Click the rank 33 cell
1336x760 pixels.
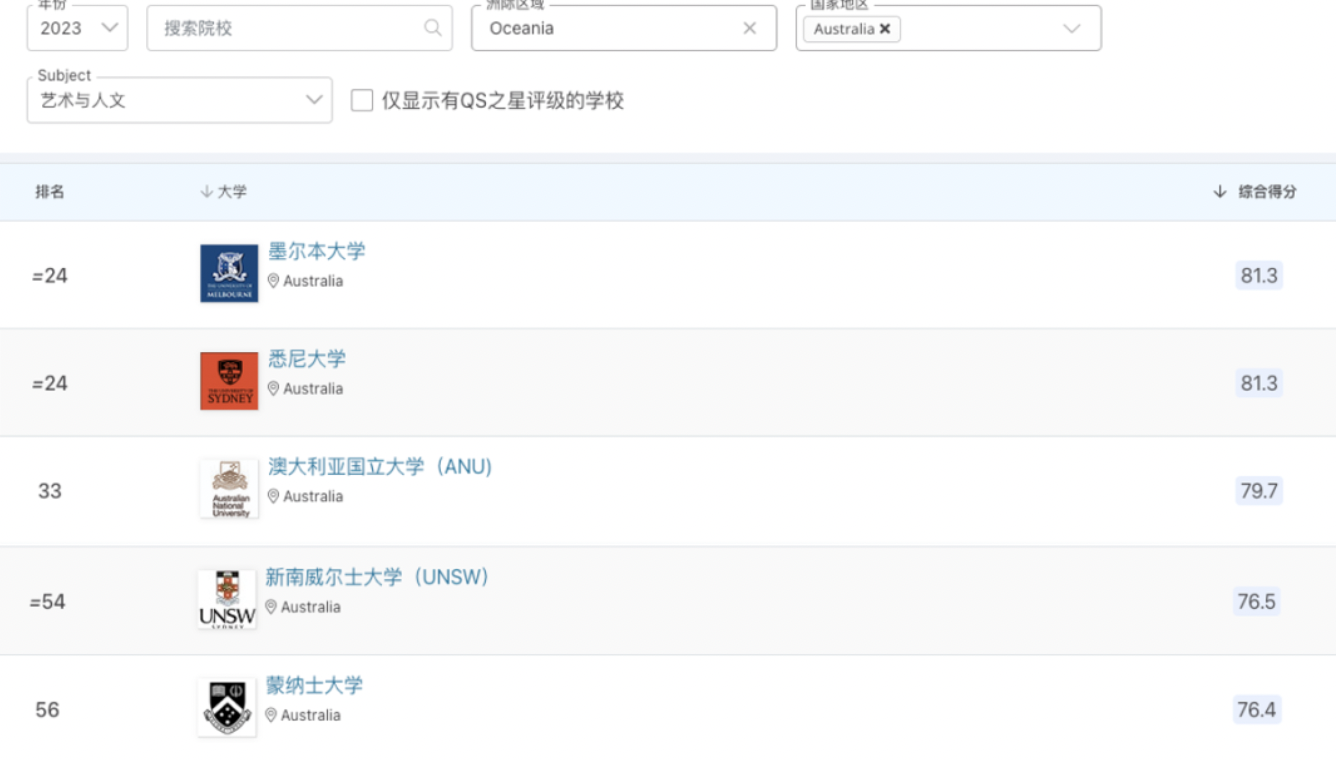[x=50, y=491]
